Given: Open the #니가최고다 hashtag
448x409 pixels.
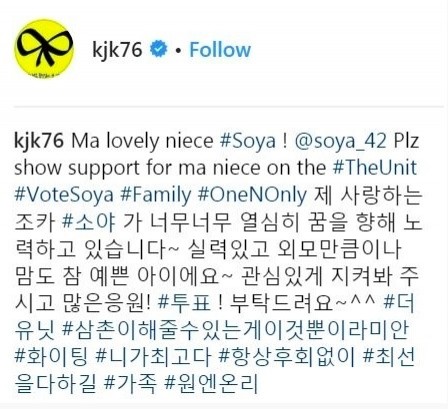Looking at the screenshot, I should [x=153, y=357].
